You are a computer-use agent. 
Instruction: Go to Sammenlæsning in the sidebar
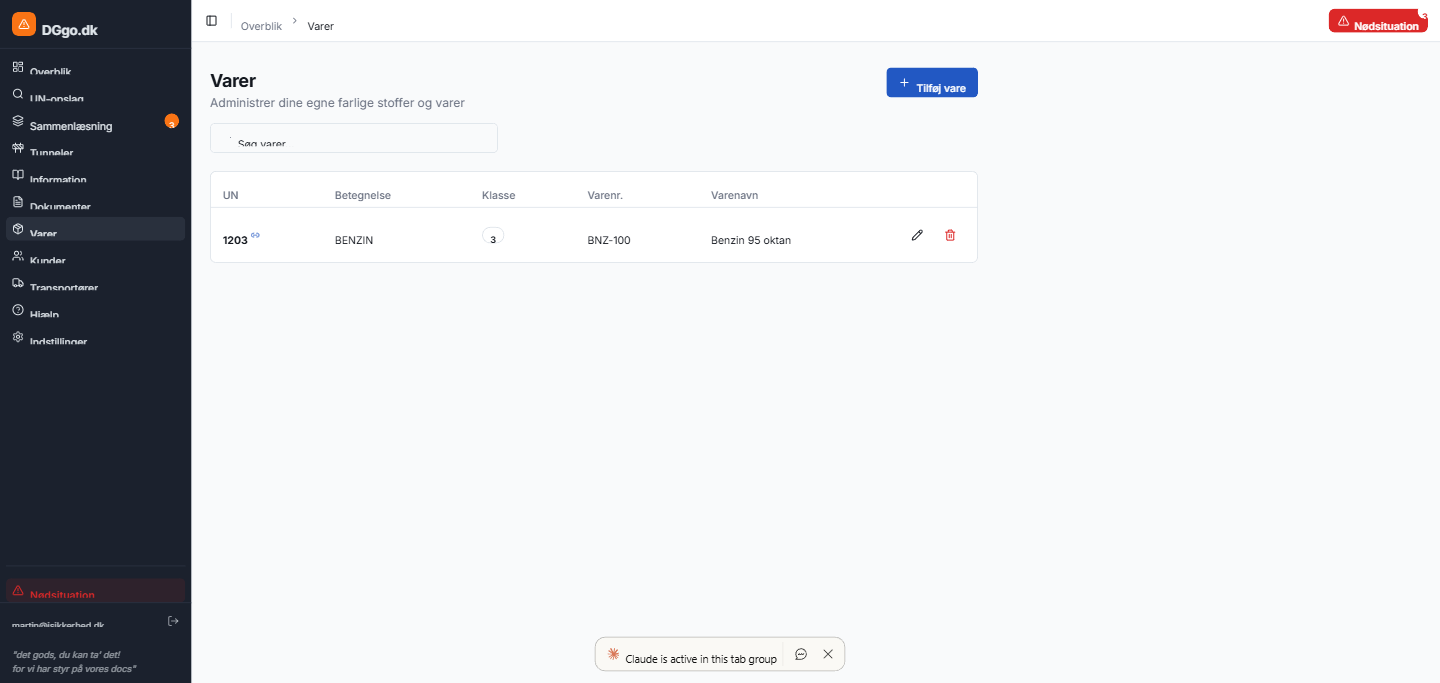tap(95, 122)
